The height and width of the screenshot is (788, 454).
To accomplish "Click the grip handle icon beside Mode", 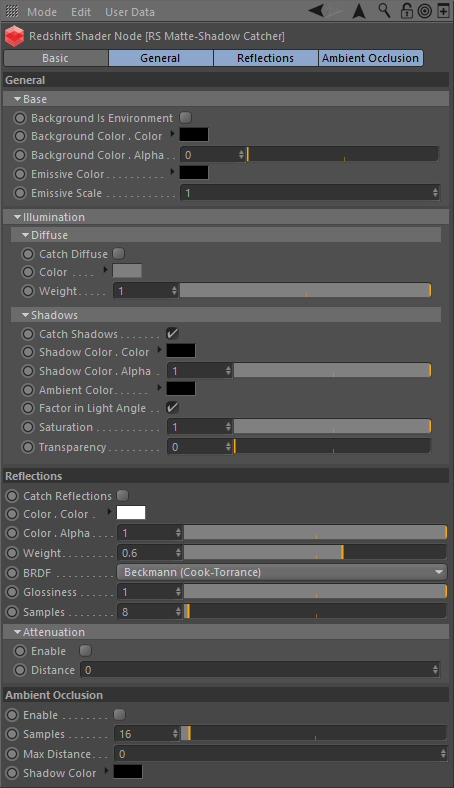I will point(12,12).
